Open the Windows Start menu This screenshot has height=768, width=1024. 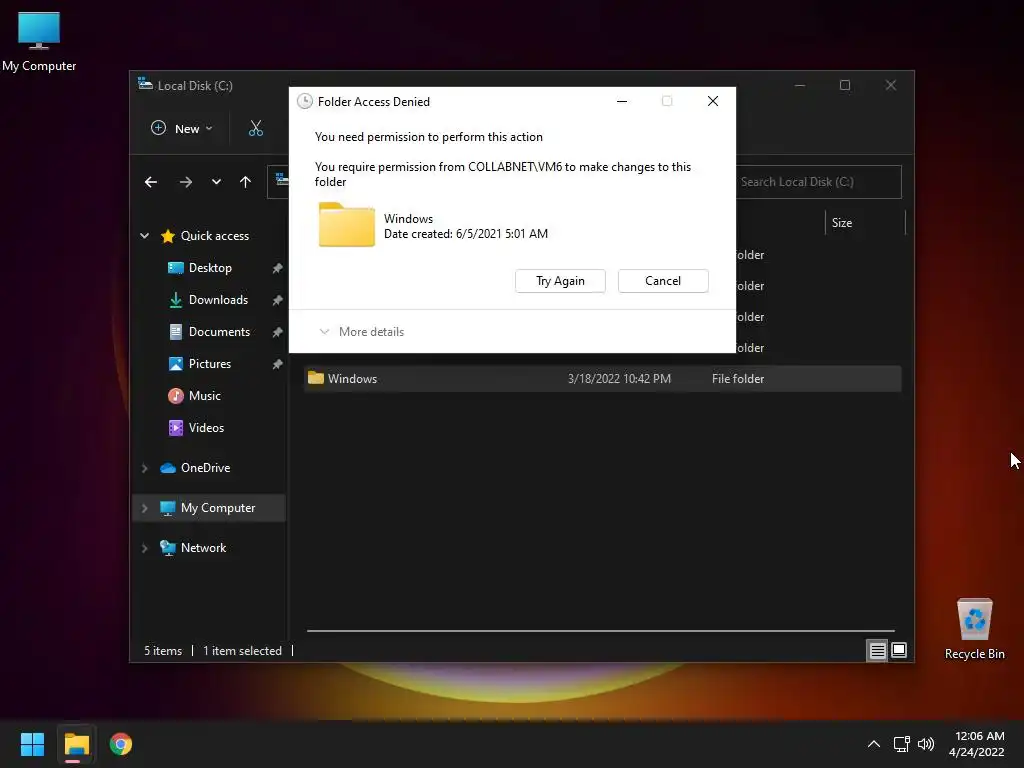point(32,744)
